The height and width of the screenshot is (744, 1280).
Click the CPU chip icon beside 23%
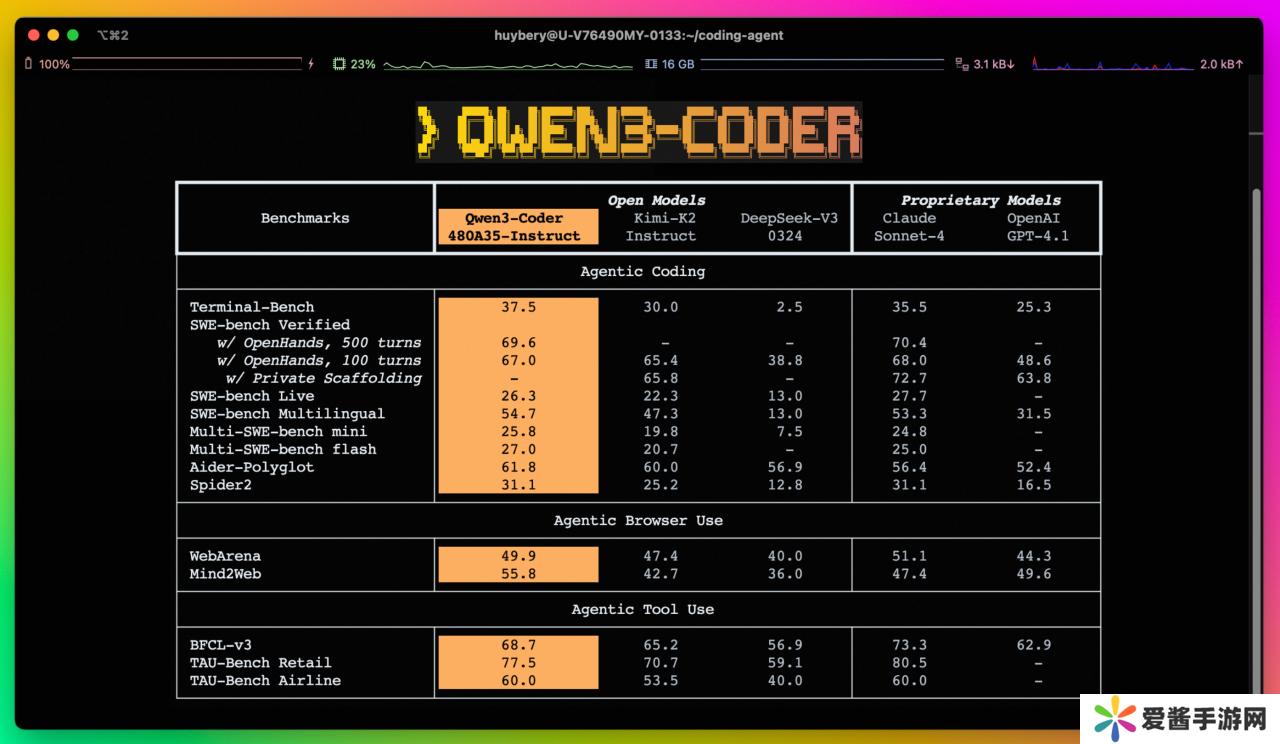point(339,64)
